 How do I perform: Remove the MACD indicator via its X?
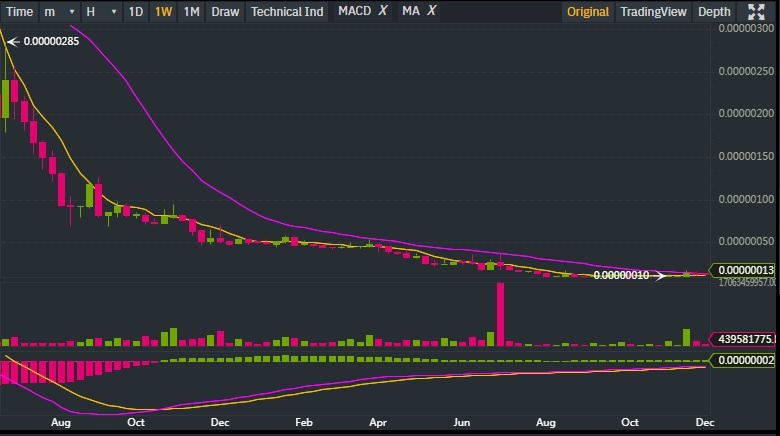pos(383,10)
